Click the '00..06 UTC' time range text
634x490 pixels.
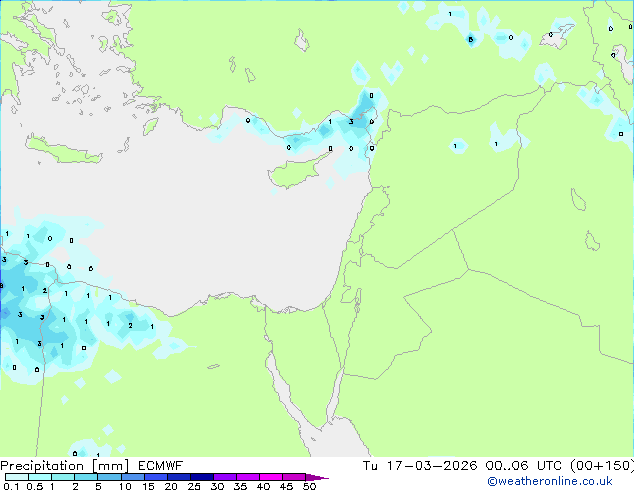click(x=524, y=466)
